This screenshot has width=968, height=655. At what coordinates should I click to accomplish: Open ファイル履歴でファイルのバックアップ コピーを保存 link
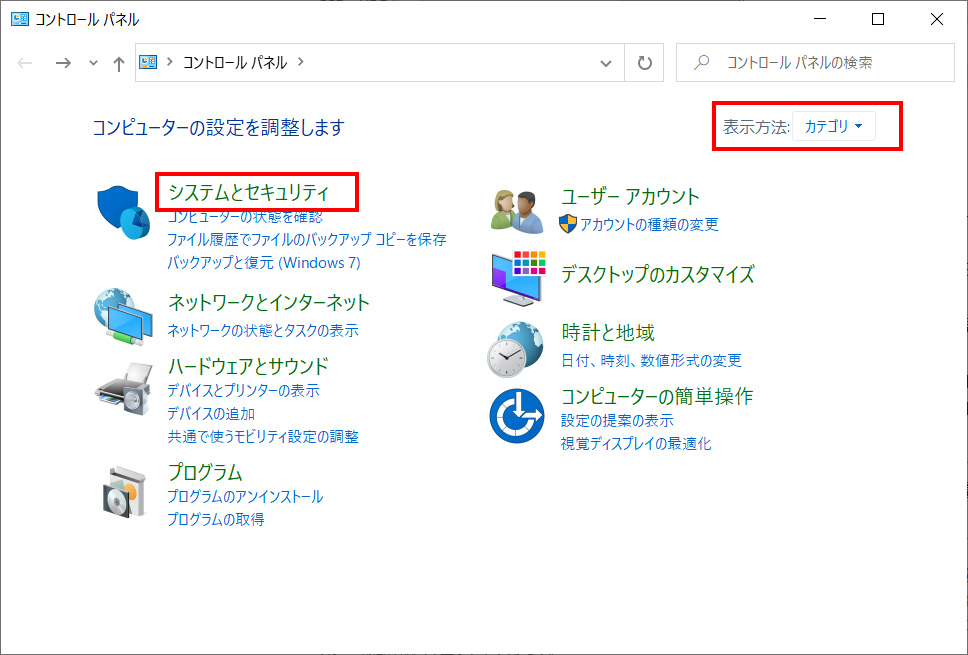coord(307,240)
